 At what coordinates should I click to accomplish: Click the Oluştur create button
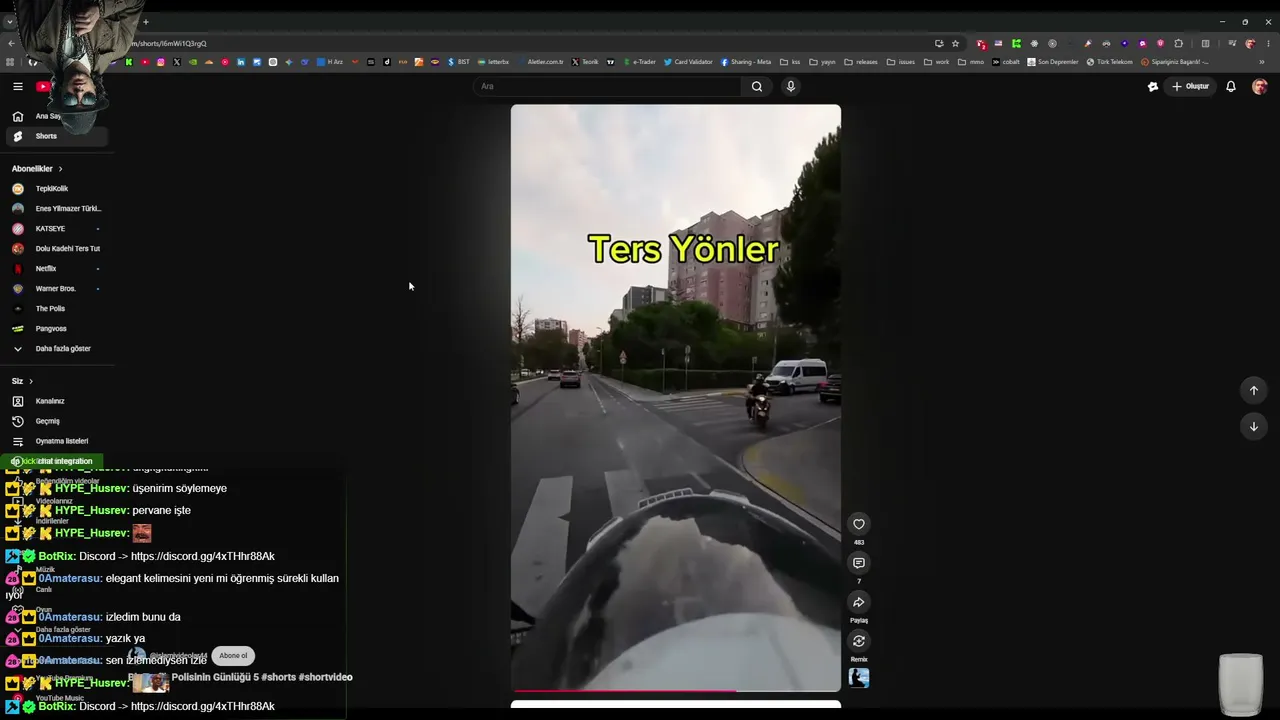click(1191, 87)
